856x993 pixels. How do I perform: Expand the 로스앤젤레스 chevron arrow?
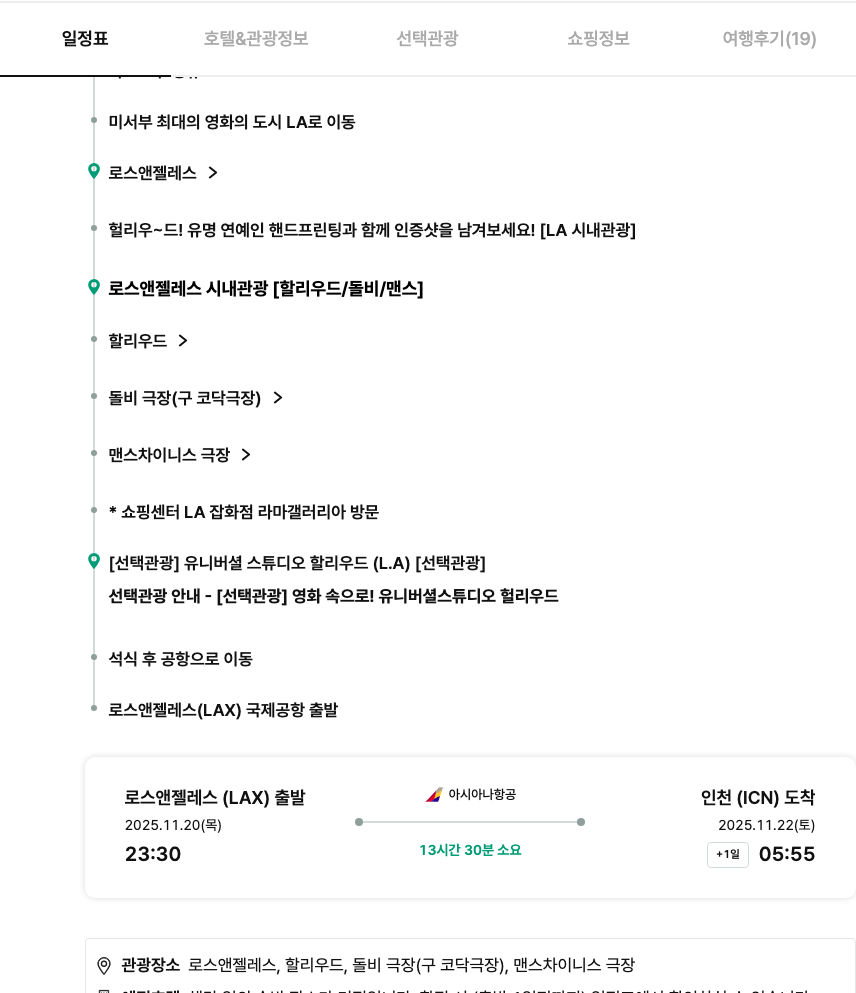213,173
